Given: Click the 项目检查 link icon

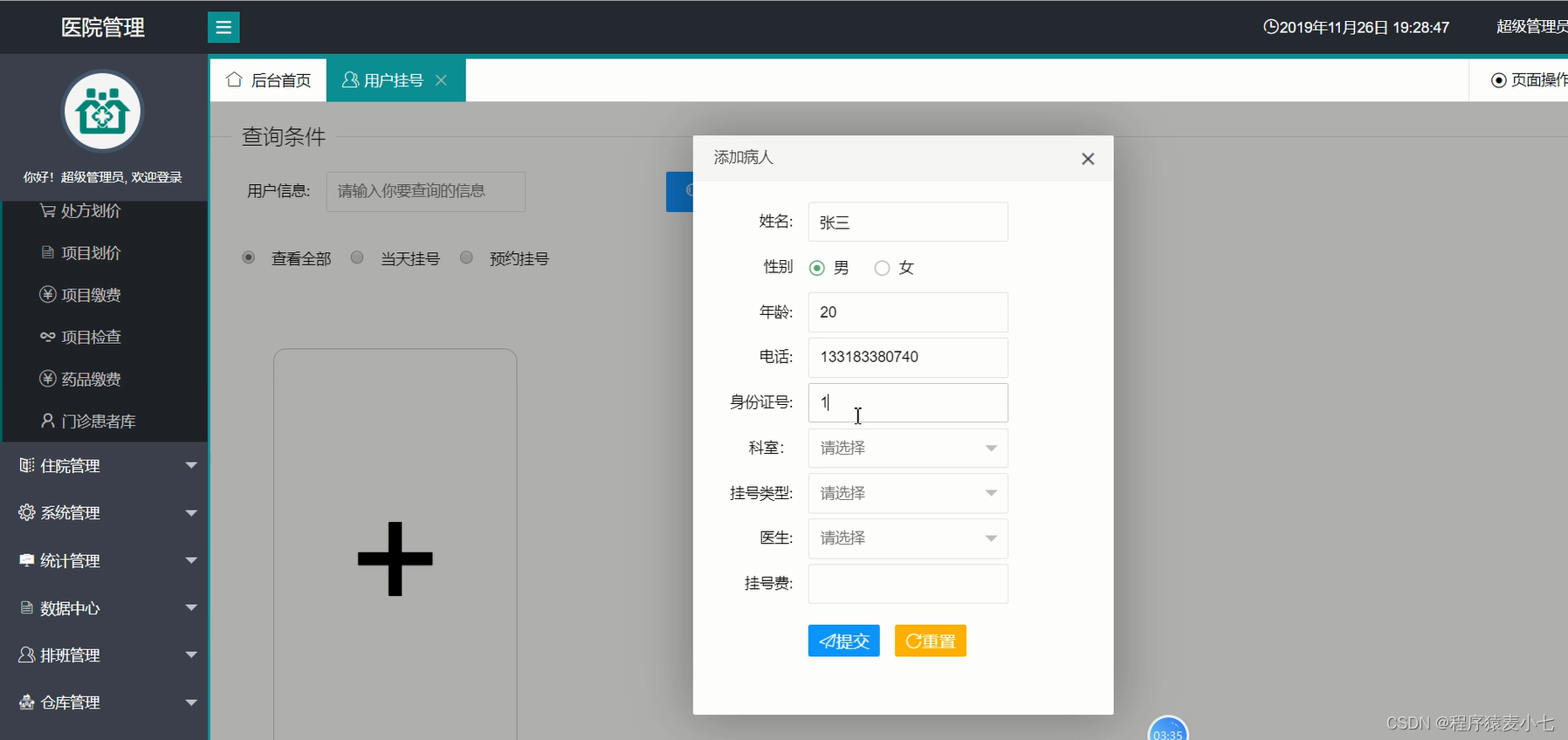Looking at the screenshot, I should [x=48, y=337].
